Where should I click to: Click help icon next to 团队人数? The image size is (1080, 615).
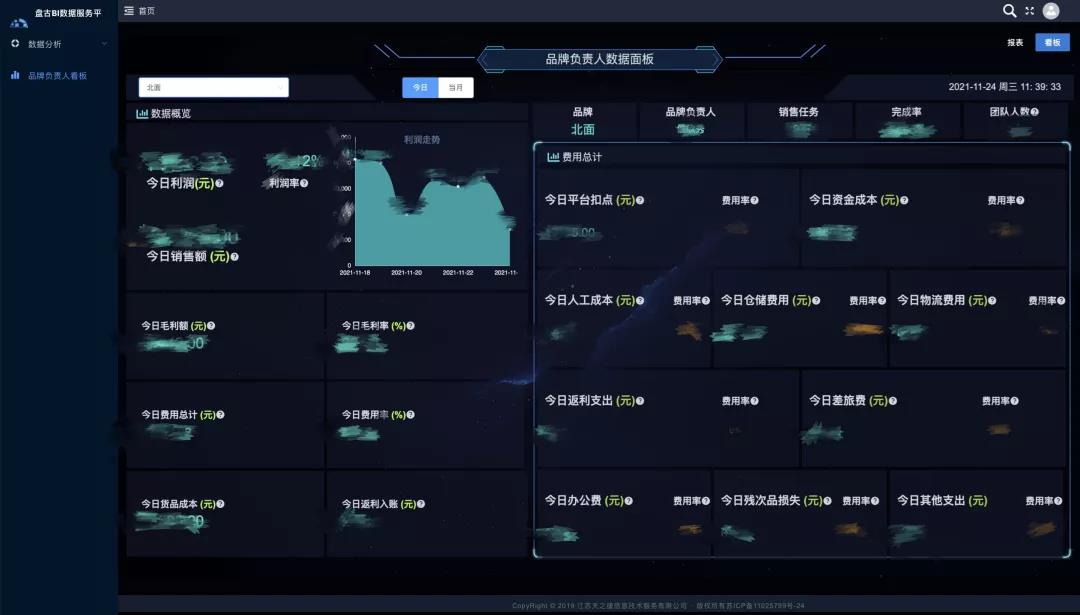coord(1034,112)
